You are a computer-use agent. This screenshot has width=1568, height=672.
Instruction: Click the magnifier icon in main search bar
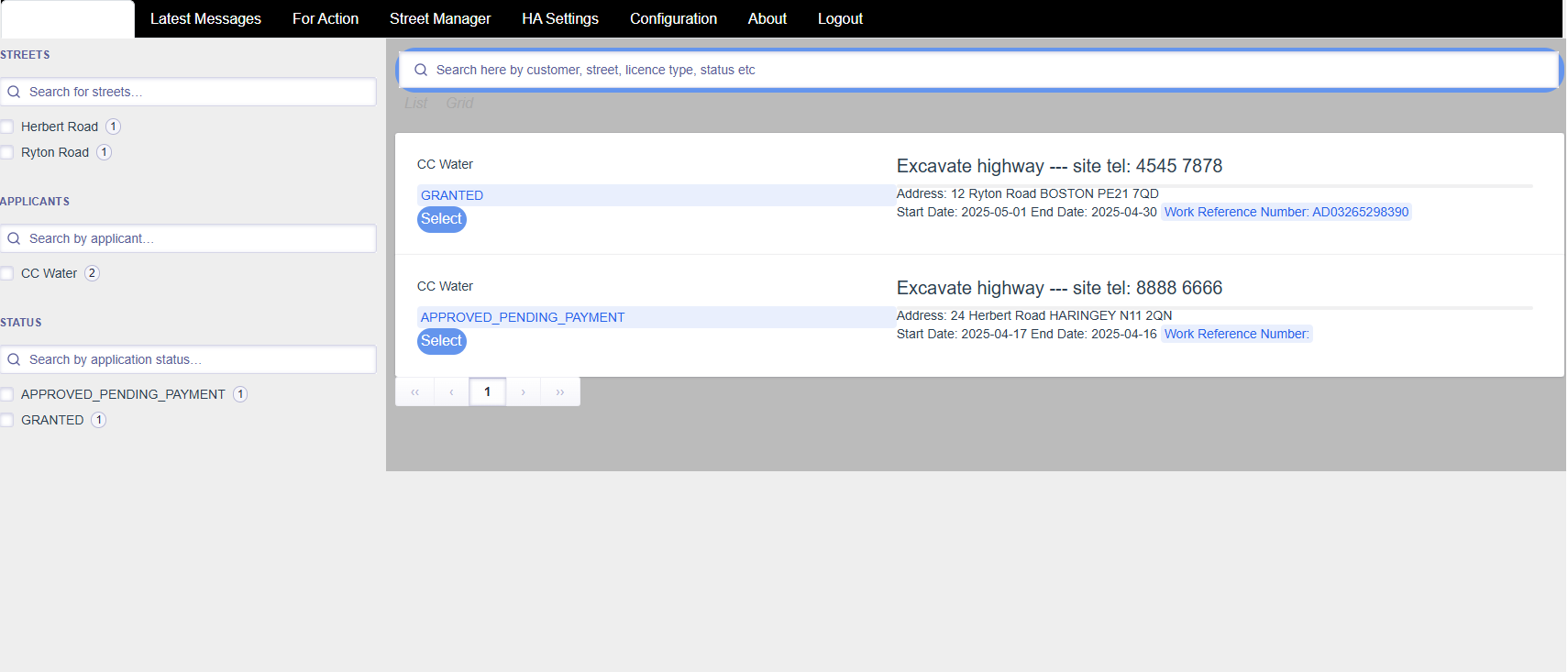coord(421,70)
